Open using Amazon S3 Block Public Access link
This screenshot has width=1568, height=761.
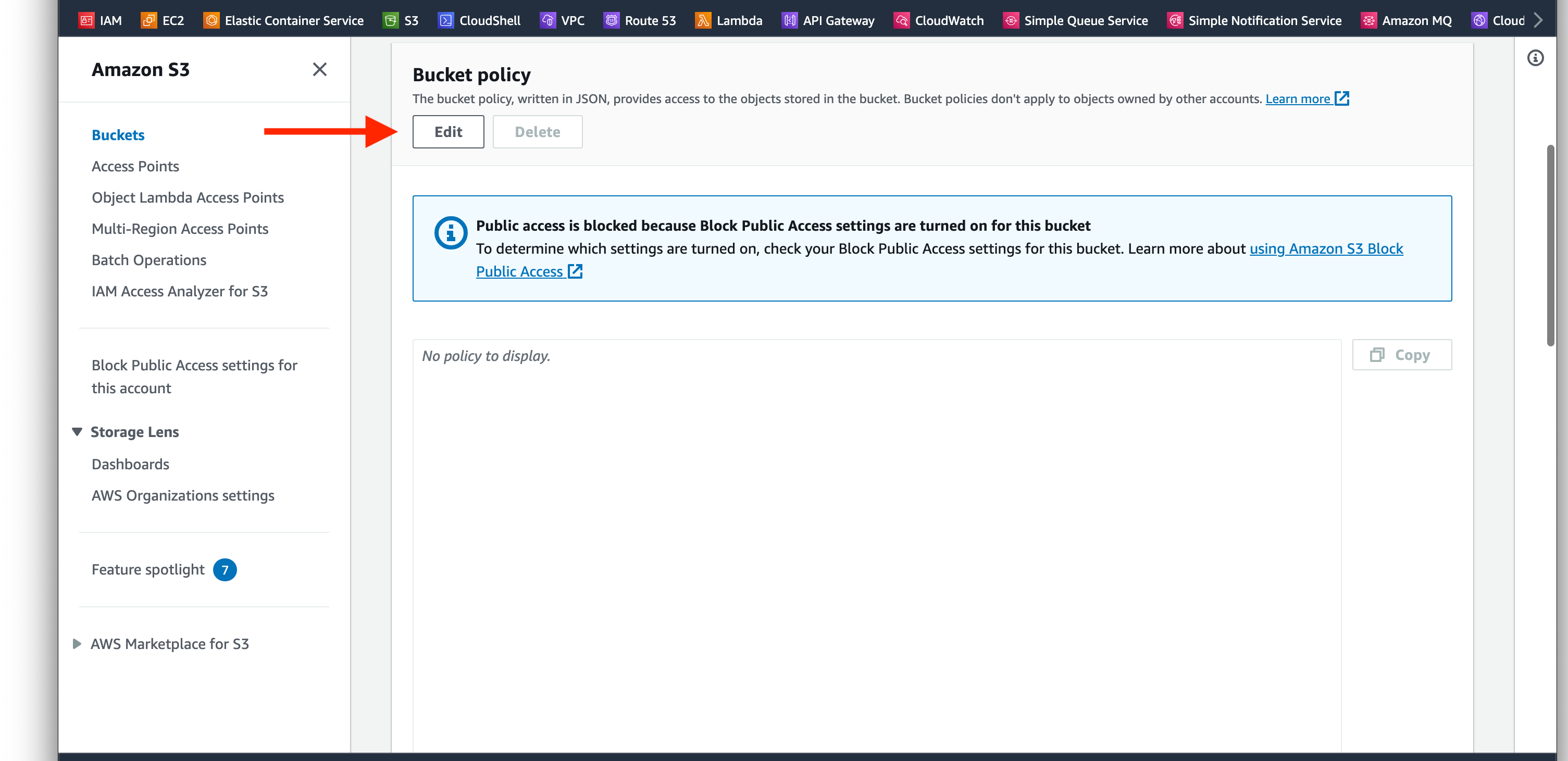[1326, 248]
